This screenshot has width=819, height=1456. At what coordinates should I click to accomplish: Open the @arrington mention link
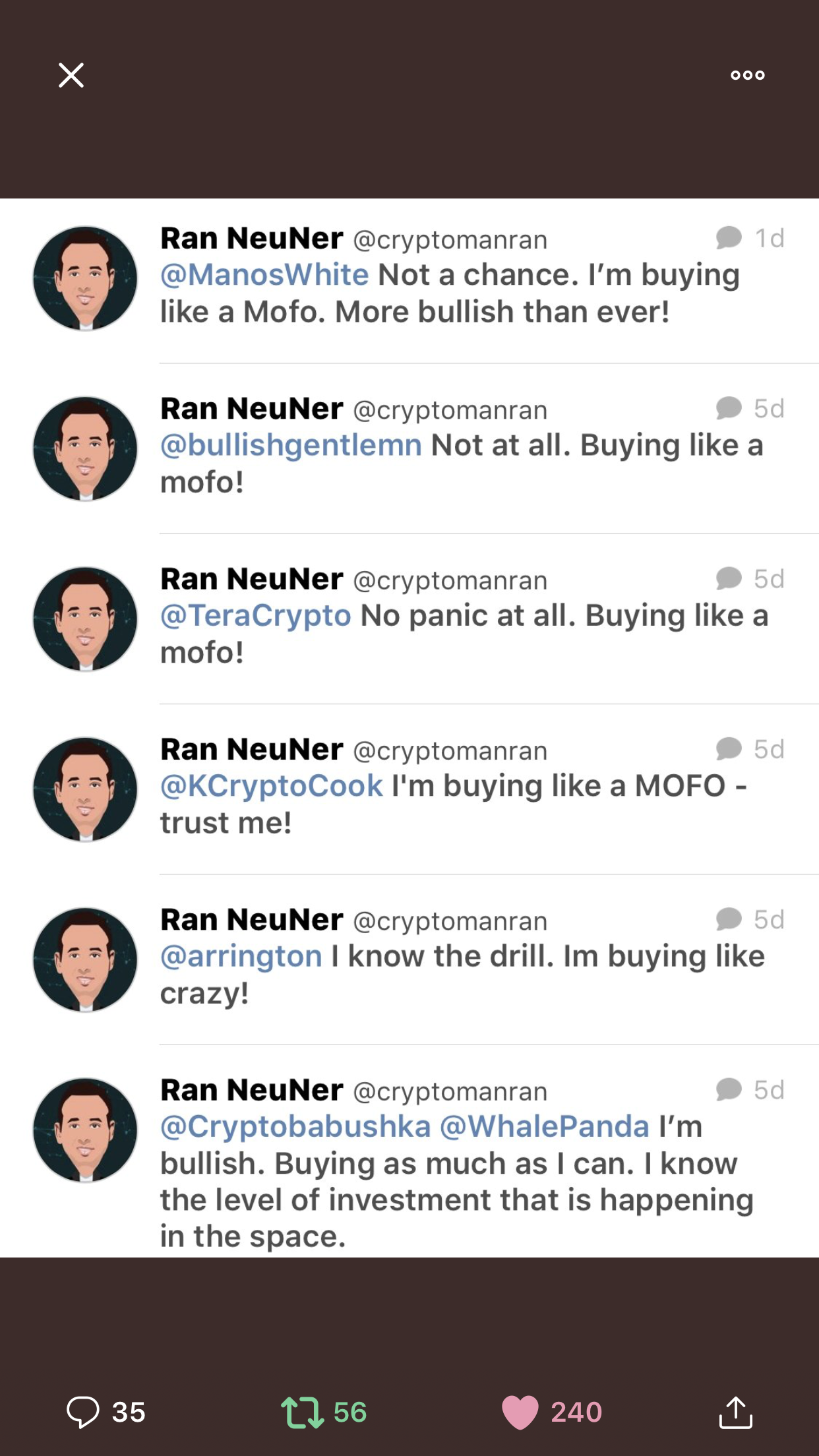[241, 956]
